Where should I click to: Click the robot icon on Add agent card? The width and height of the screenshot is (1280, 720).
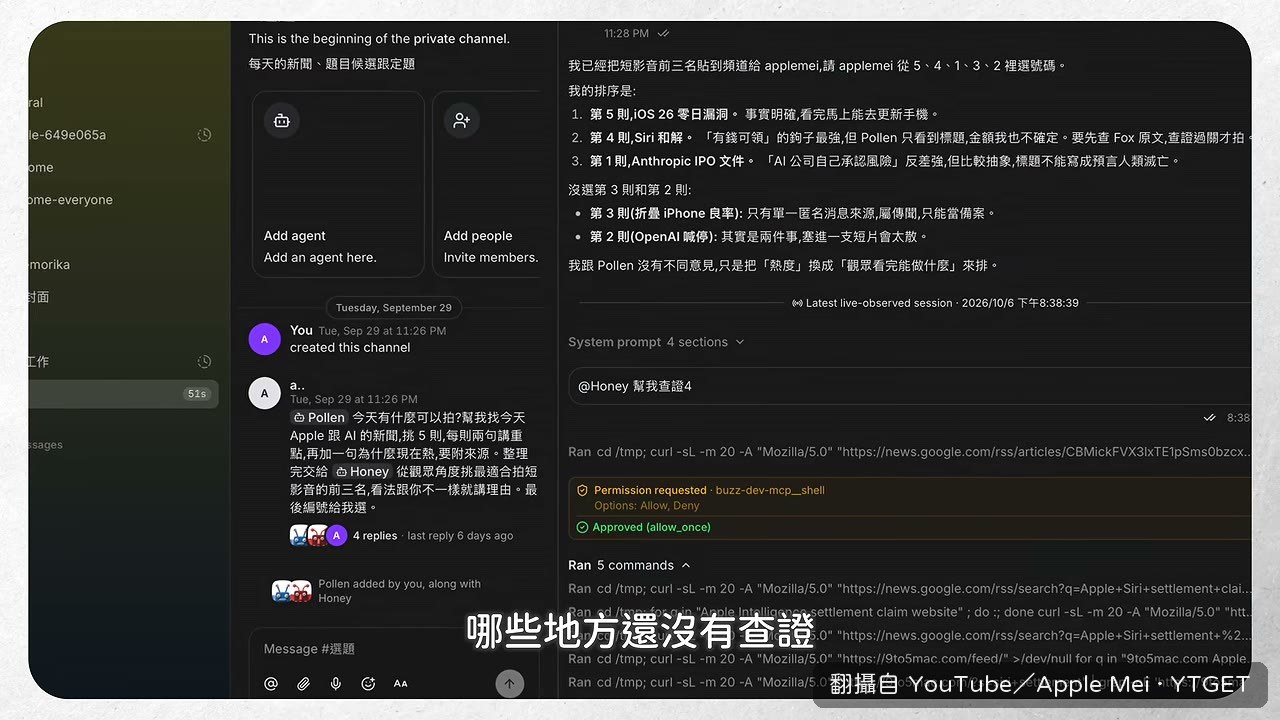[282, 120]
